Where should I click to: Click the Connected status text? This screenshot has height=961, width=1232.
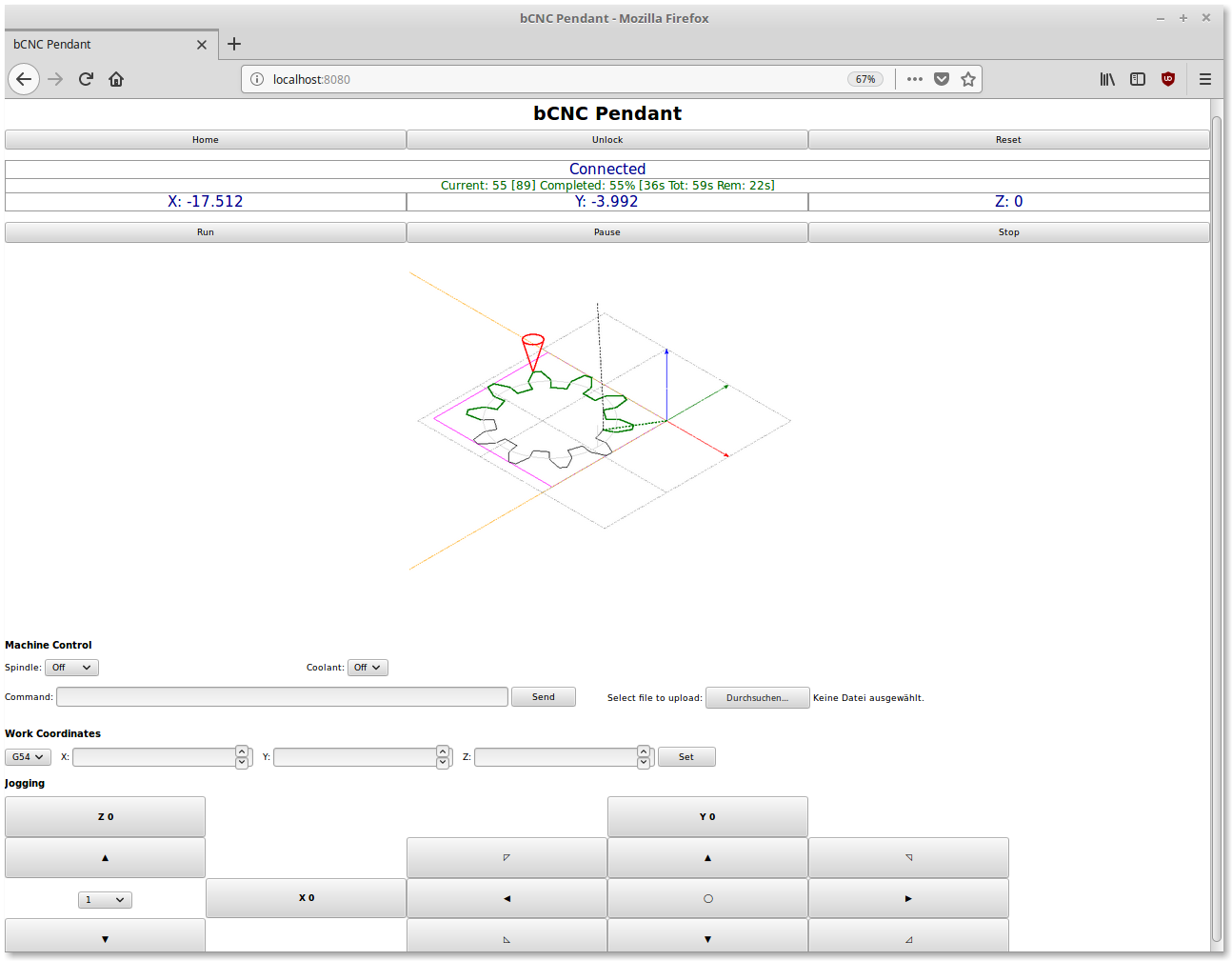(x=607, y=169)
